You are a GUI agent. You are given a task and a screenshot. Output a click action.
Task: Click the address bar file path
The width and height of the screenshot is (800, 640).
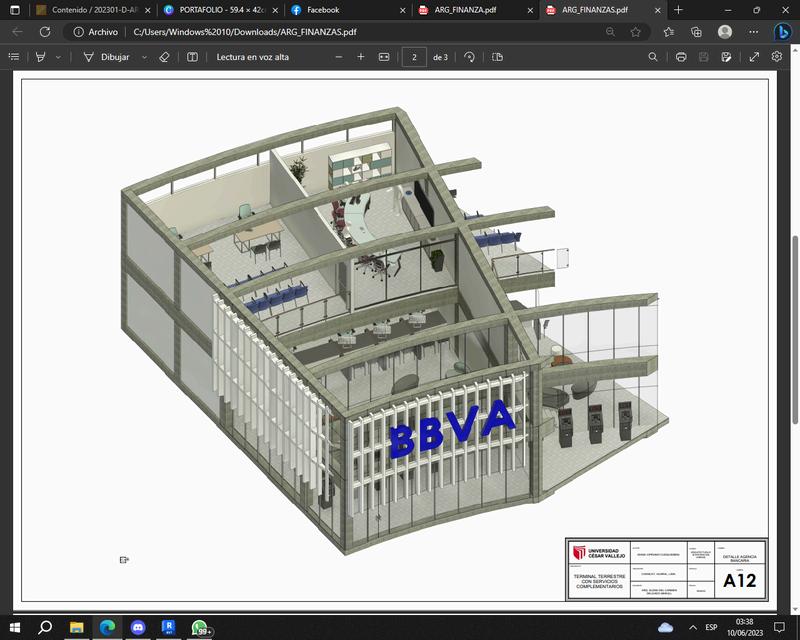click(x=245, y=32)
